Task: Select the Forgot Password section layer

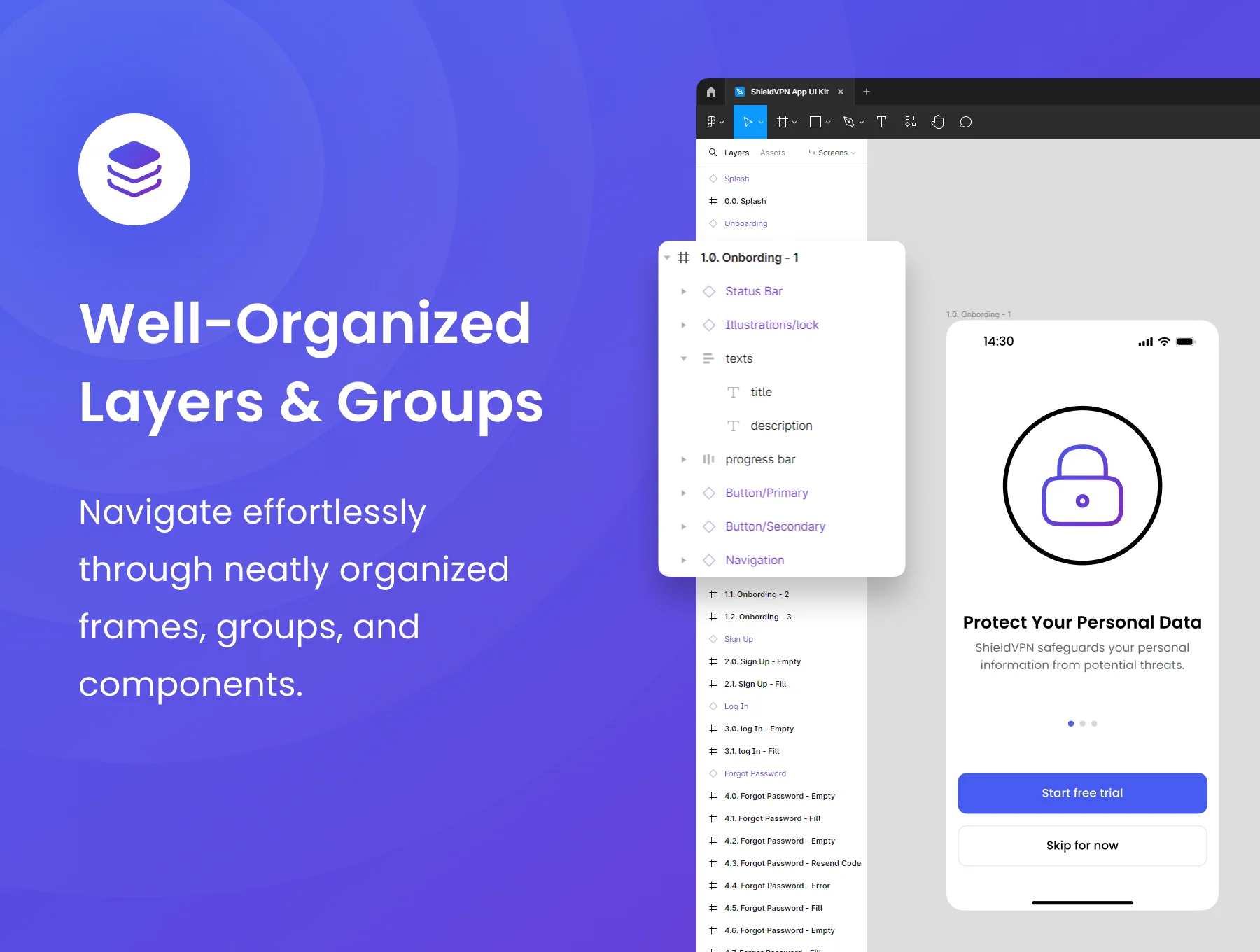Action: [x=782, y=773]
